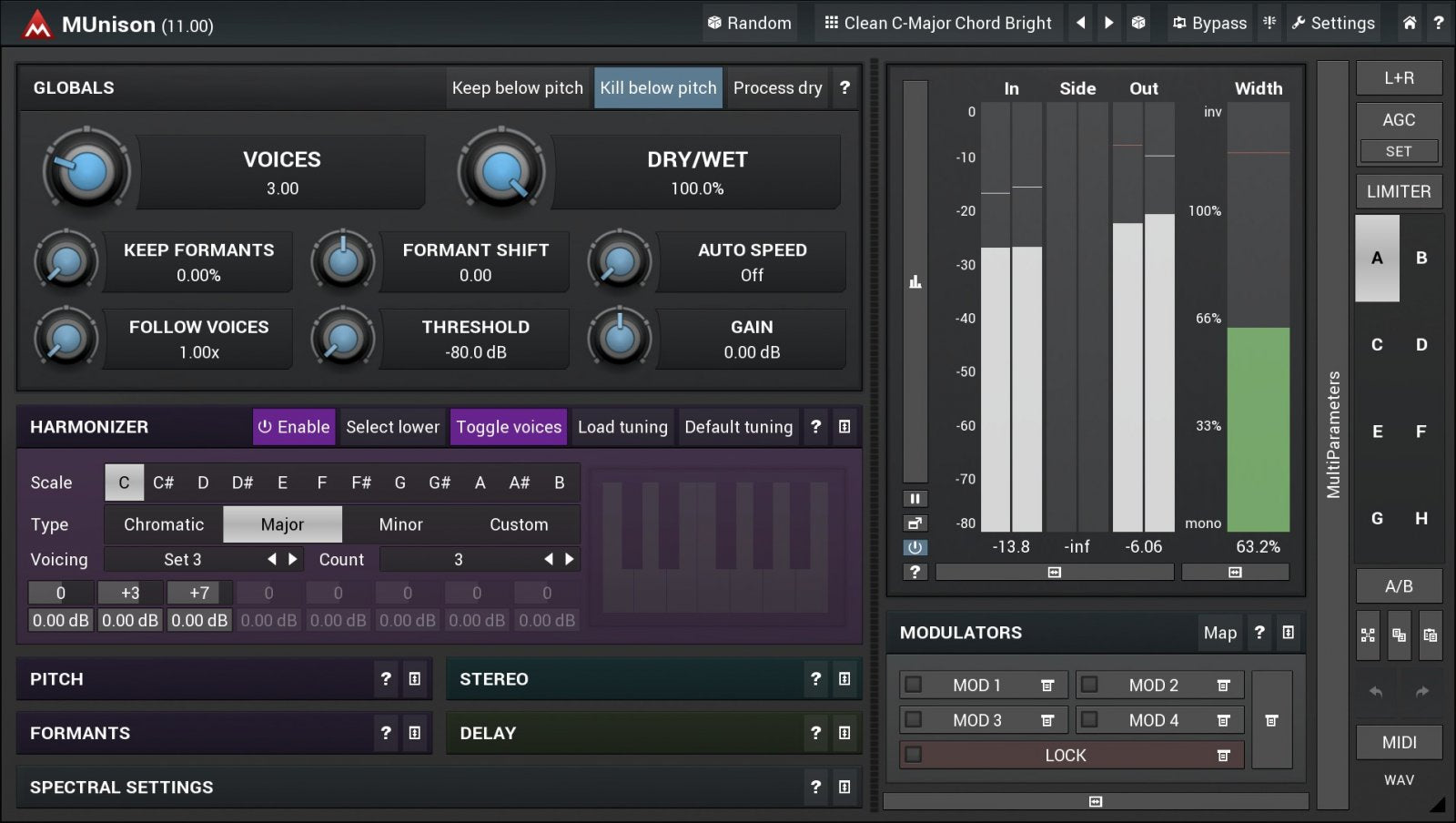Increase Count with right arrow
Screen dimensions: 1456x823
(570, 559)
